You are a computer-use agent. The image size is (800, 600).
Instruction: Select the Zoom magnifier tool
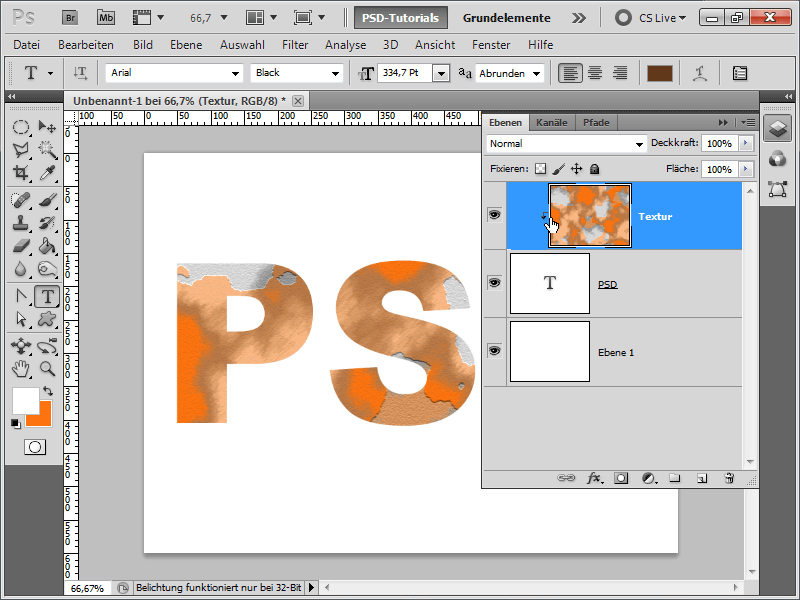click(47, 369)
